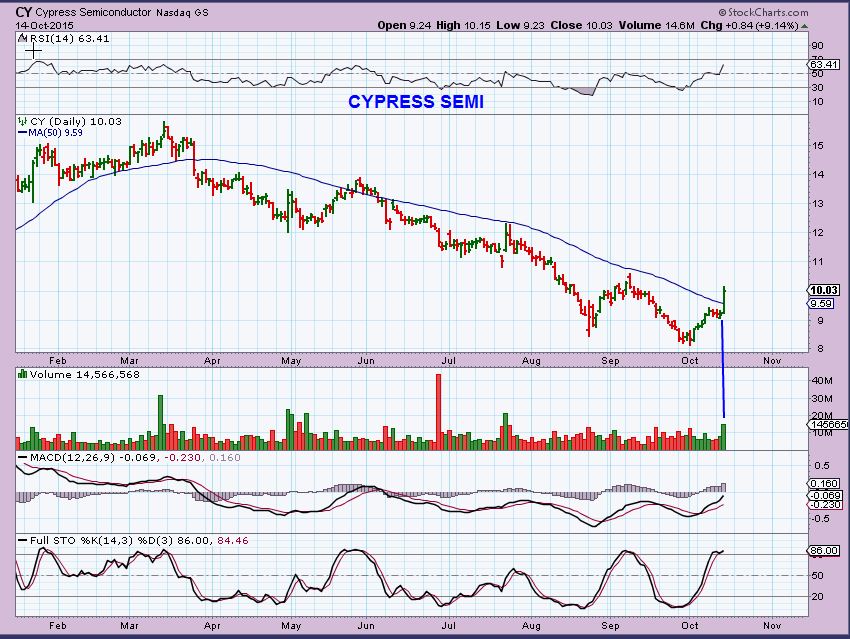Click the 20 level on stochastic axis
The image size is (850, 639).
(817, 597)
